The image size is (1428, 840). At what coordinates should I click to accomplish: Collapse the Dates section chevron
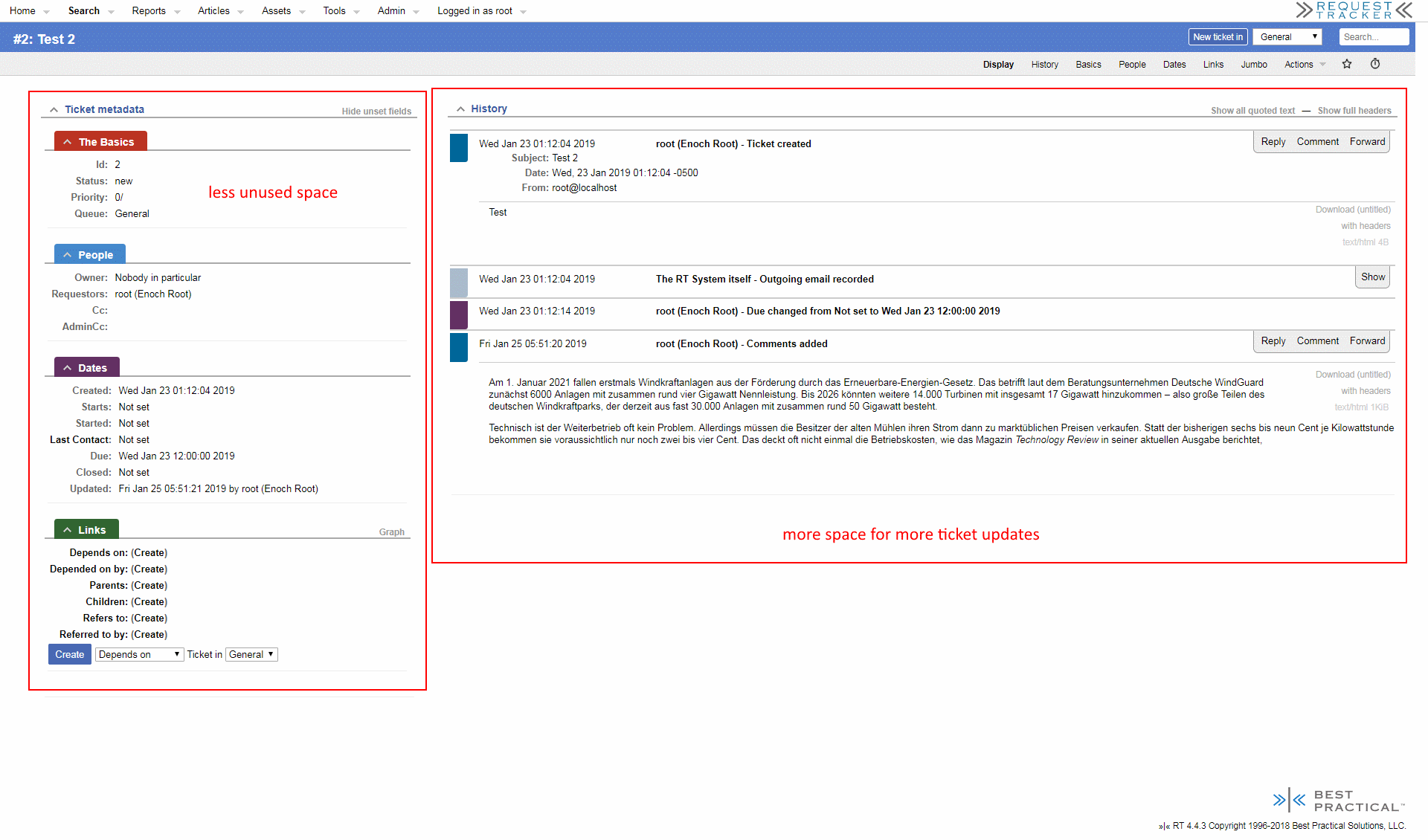click(x=68, y=368)
